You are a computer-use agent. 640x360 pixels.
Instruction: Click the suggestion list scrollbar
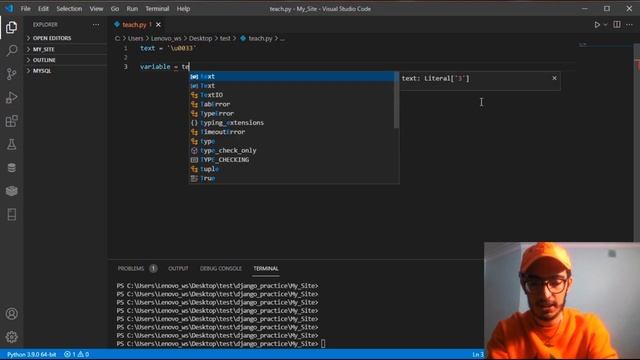[396, 100]
